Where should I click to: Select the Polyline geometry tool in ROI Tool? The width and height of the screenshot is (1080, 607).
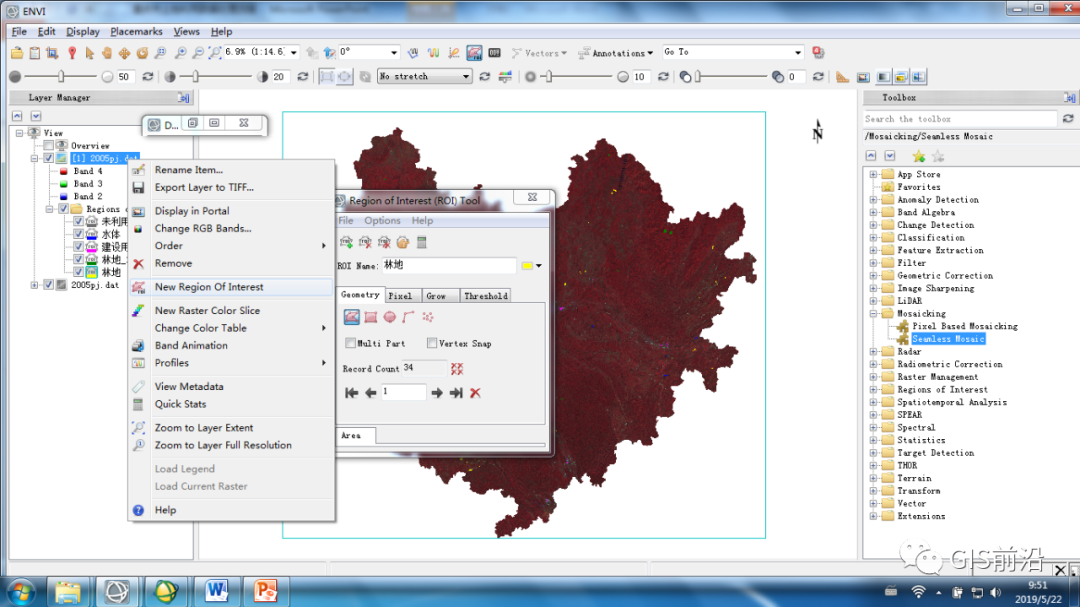(408, 317)
